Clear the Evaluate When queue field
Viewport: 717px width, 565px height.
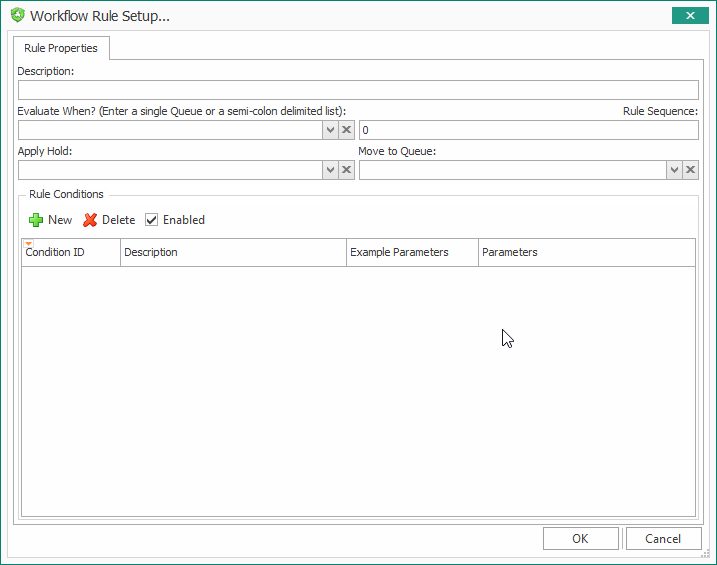(347, 130)
